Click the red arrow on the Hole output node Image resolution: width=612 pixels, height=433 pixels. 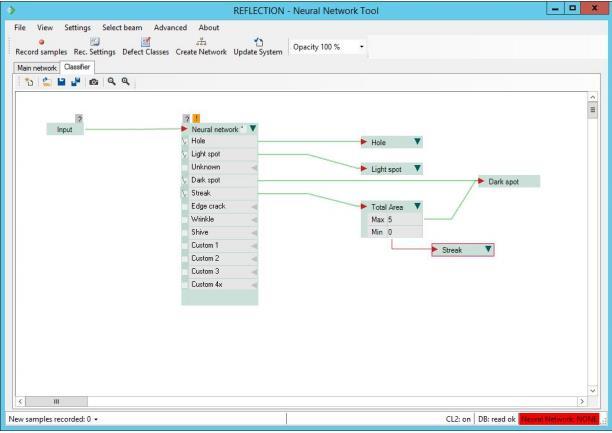364,142
